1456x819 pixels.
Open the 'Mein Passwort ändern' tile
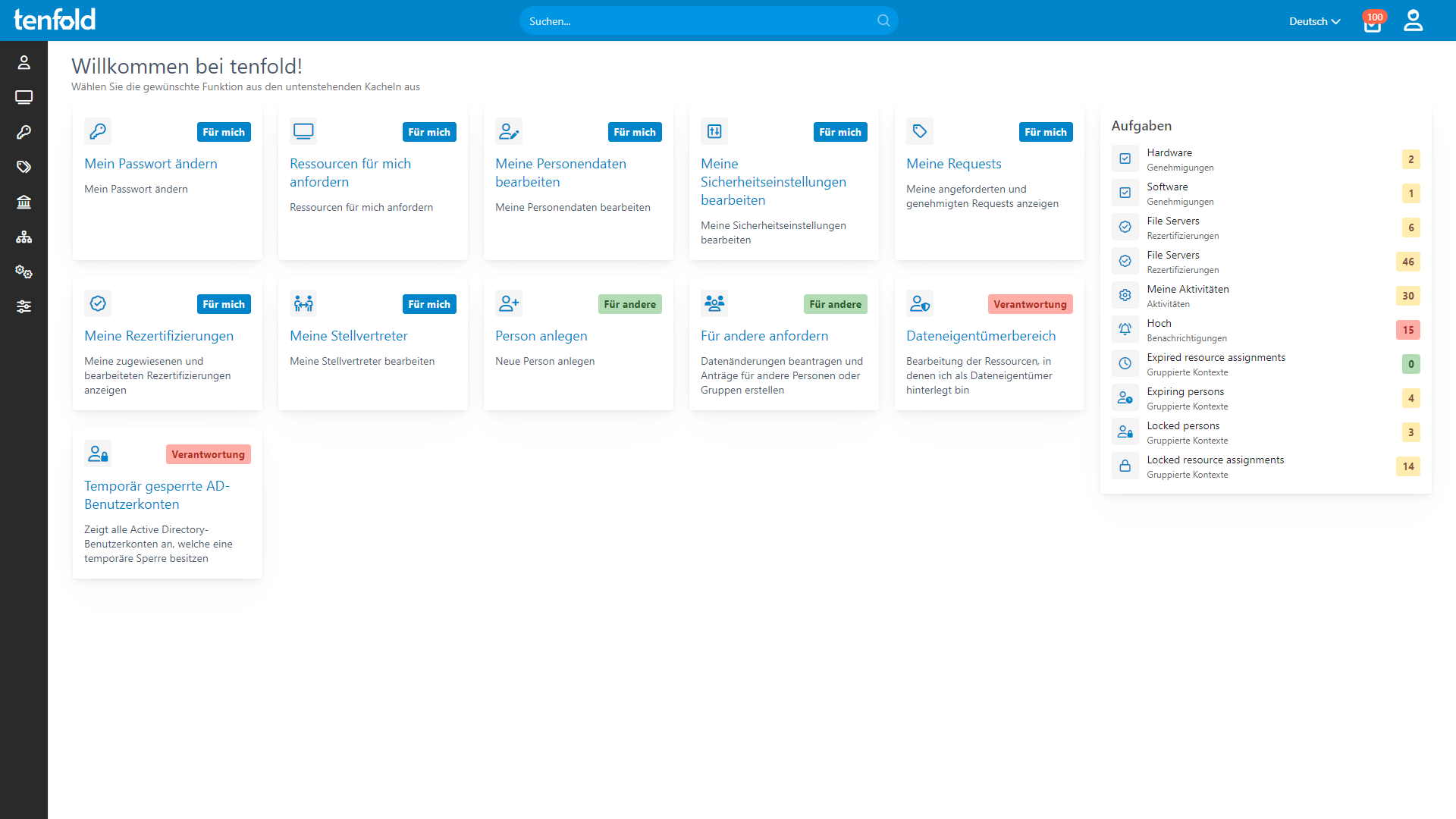151,163
